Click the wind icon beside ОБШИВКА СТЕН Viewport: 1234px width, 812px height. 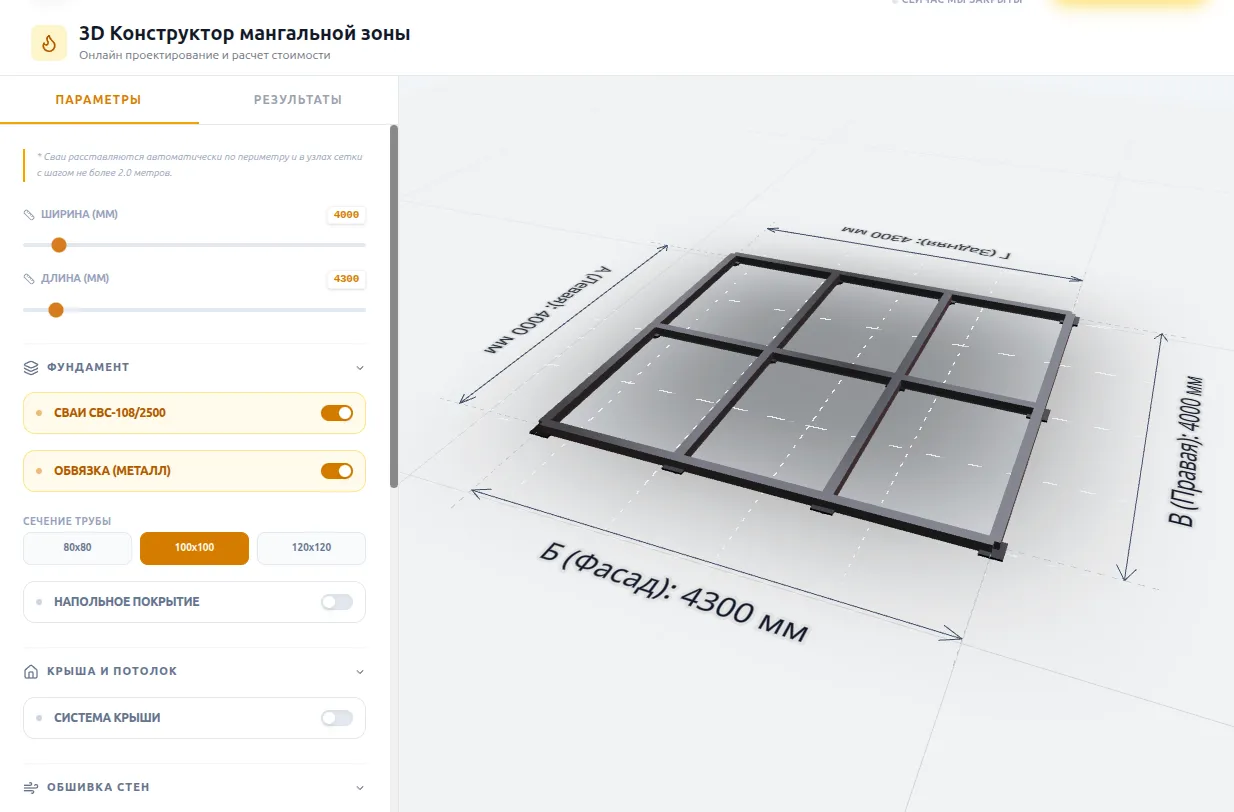(x=31, y=787)
